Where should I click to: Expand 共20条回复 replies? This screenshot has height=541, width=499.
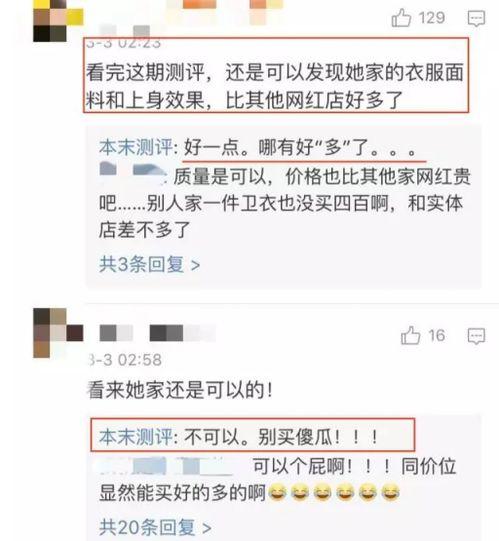pos(155,527)
